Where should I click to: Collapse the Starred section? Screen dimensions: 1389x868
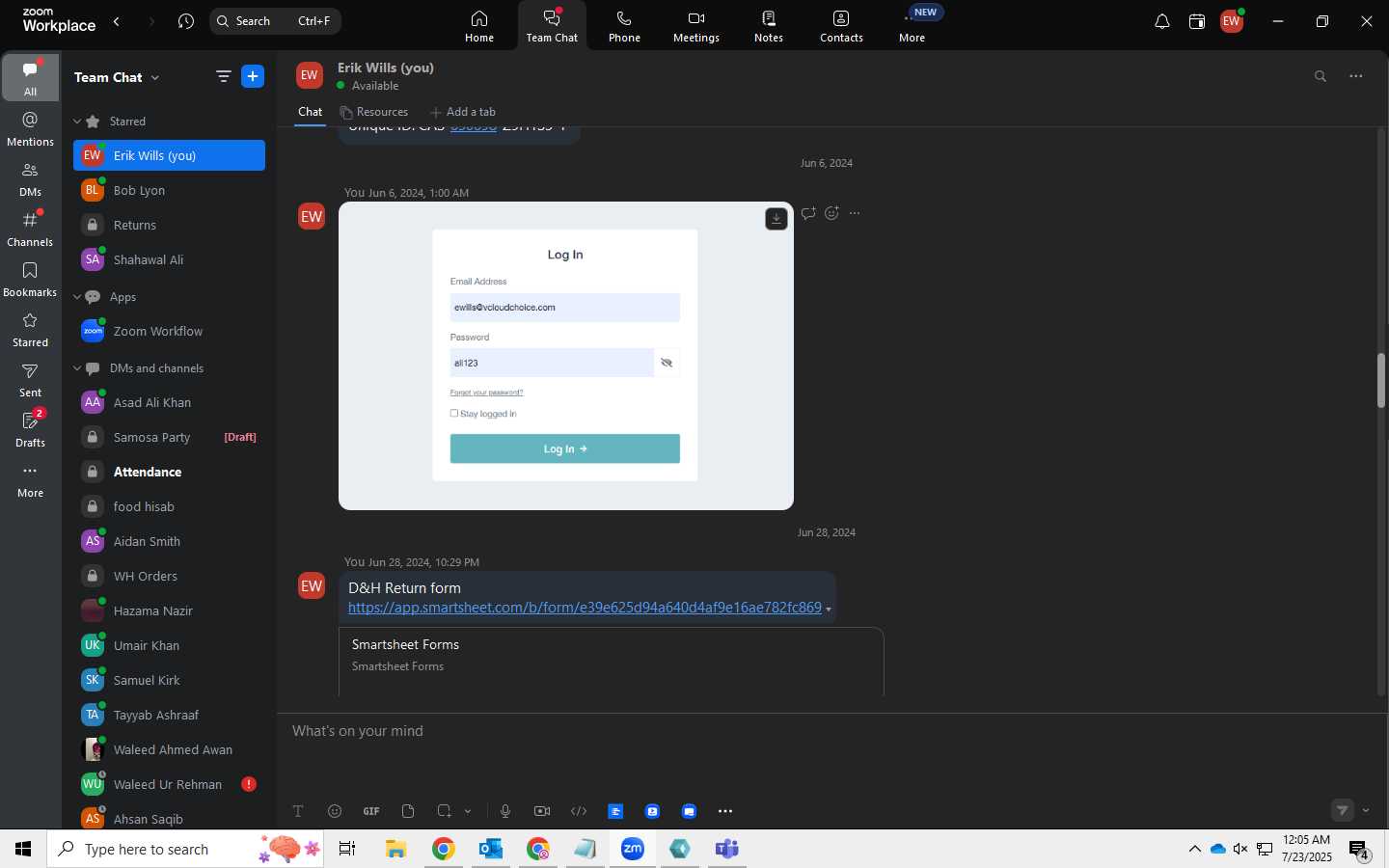pyautogui.click(x=77, y=122)
